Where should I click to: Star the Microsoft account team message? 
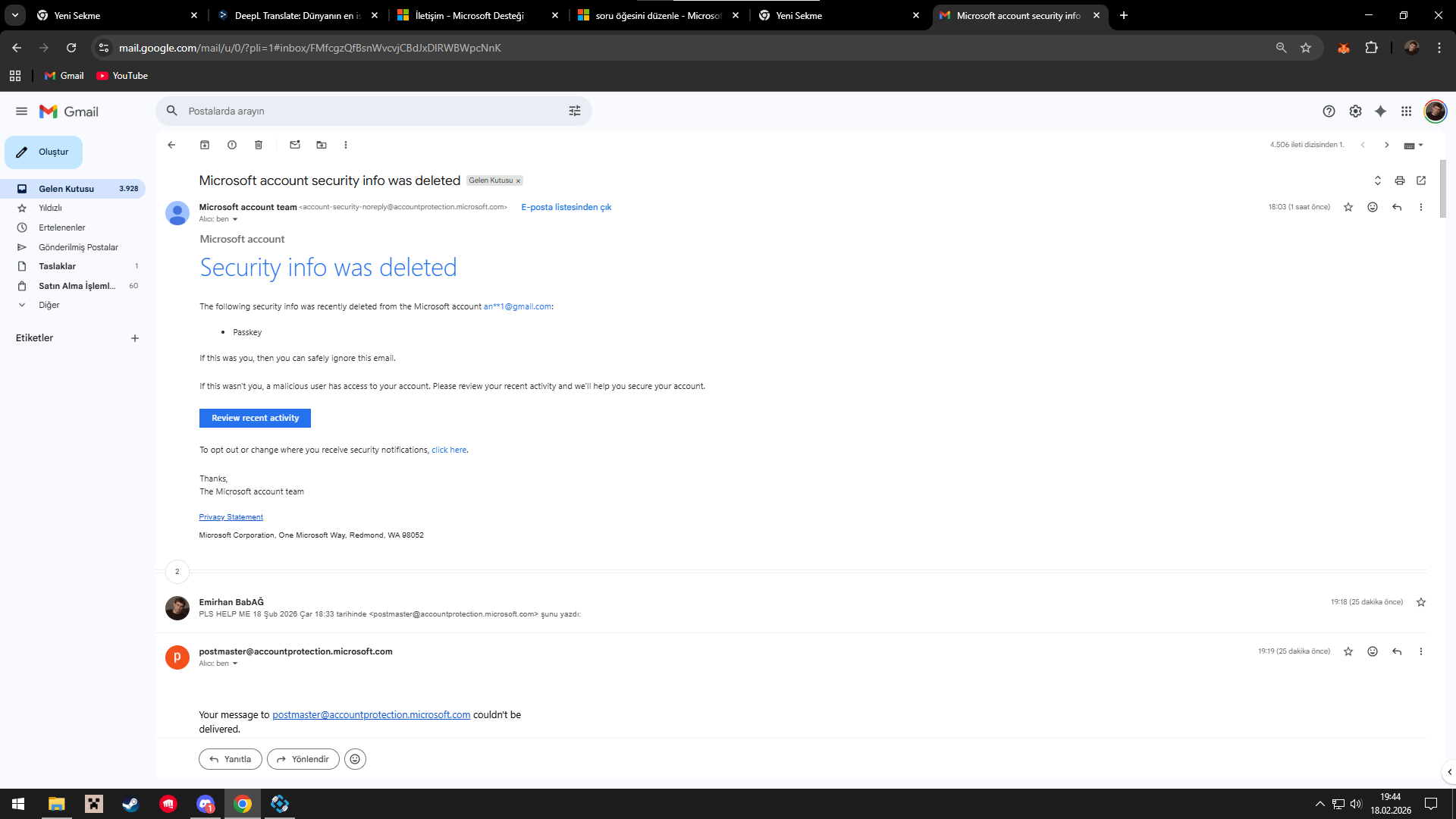tap(1348, 207)
